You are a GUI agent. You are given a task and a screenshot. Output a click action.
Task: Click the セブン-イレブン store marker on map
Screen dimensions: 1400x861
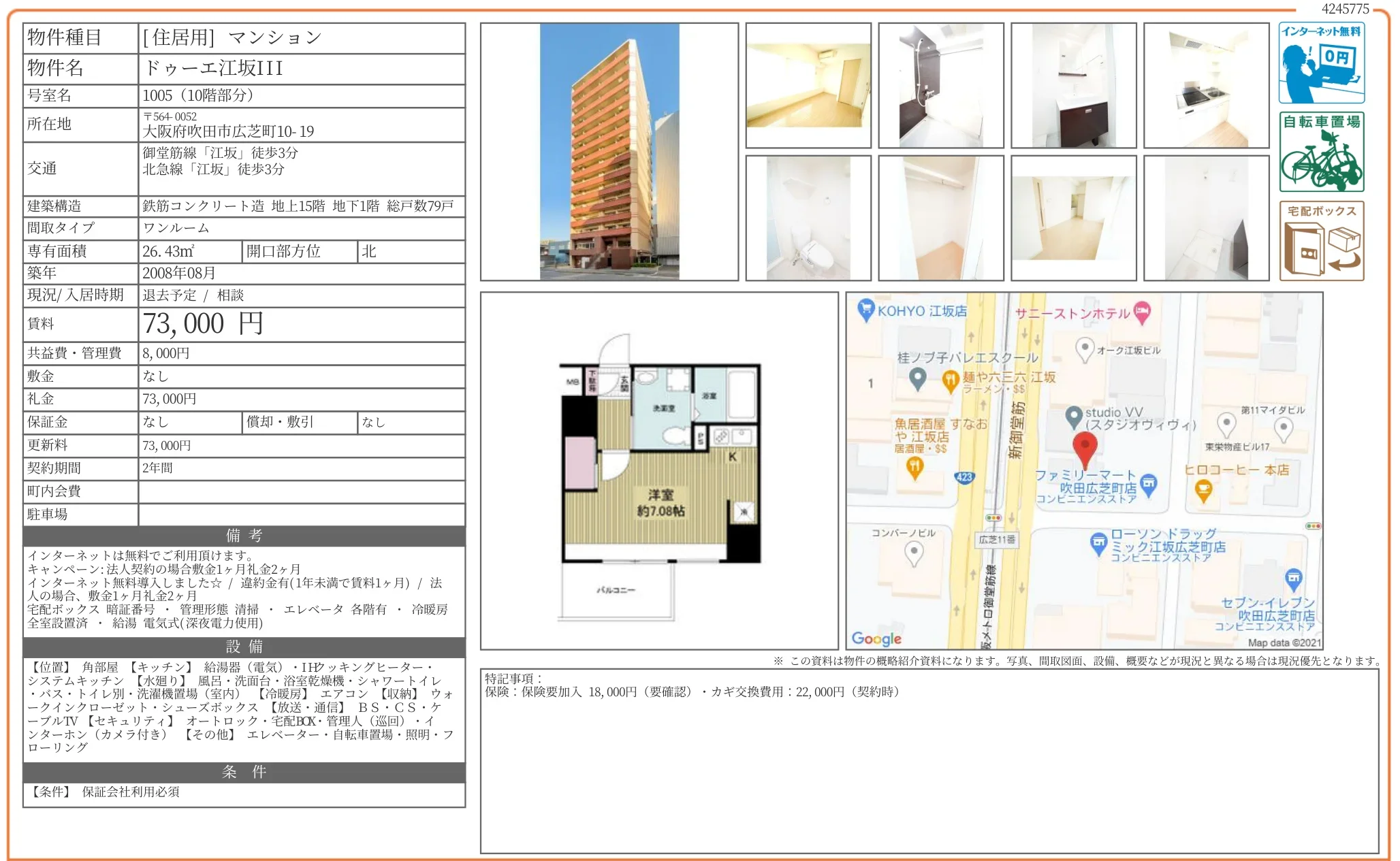tap(1293, 578)
